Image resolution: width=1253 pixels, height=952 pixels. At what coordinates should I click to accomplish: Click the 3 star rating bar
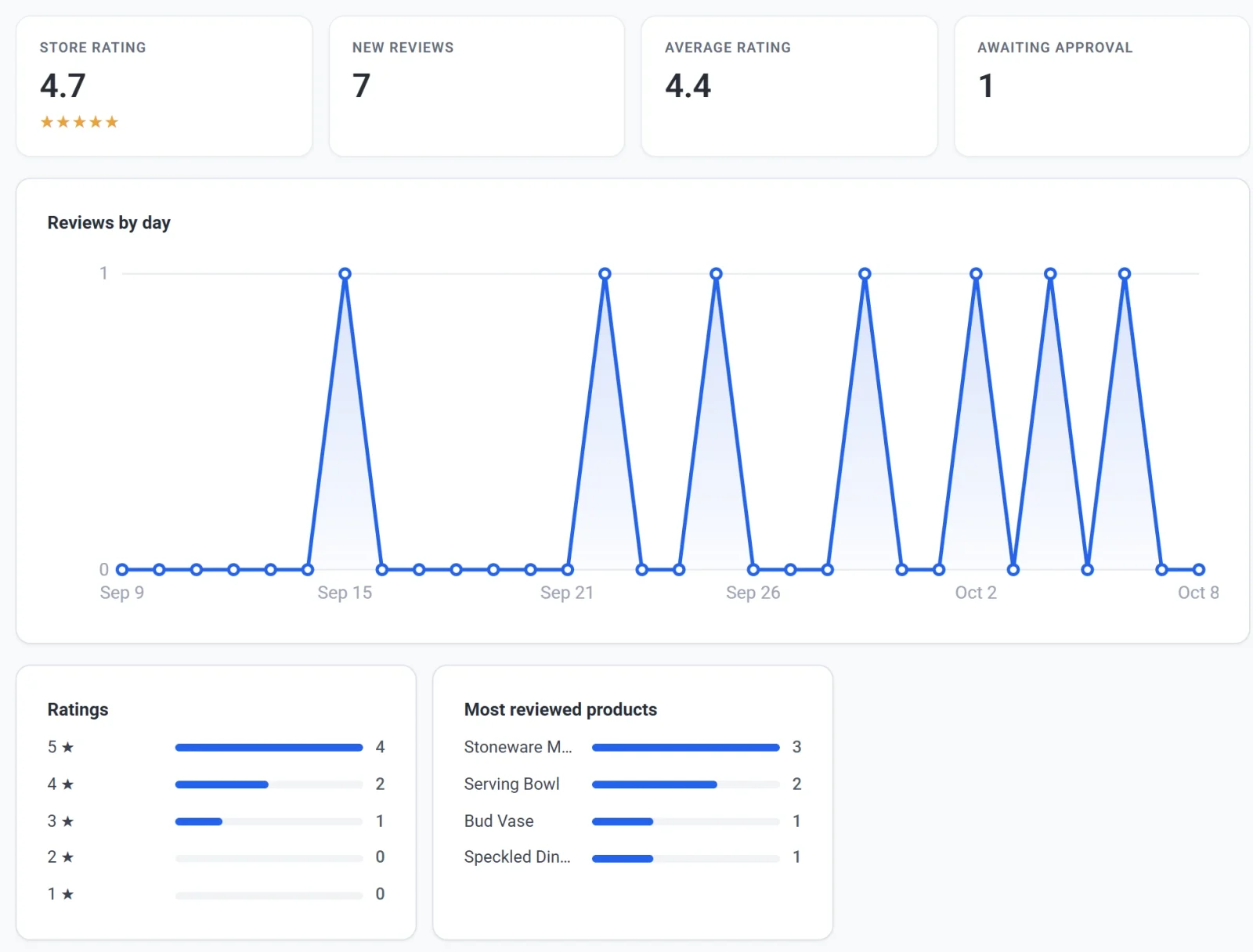coord(269,821)
